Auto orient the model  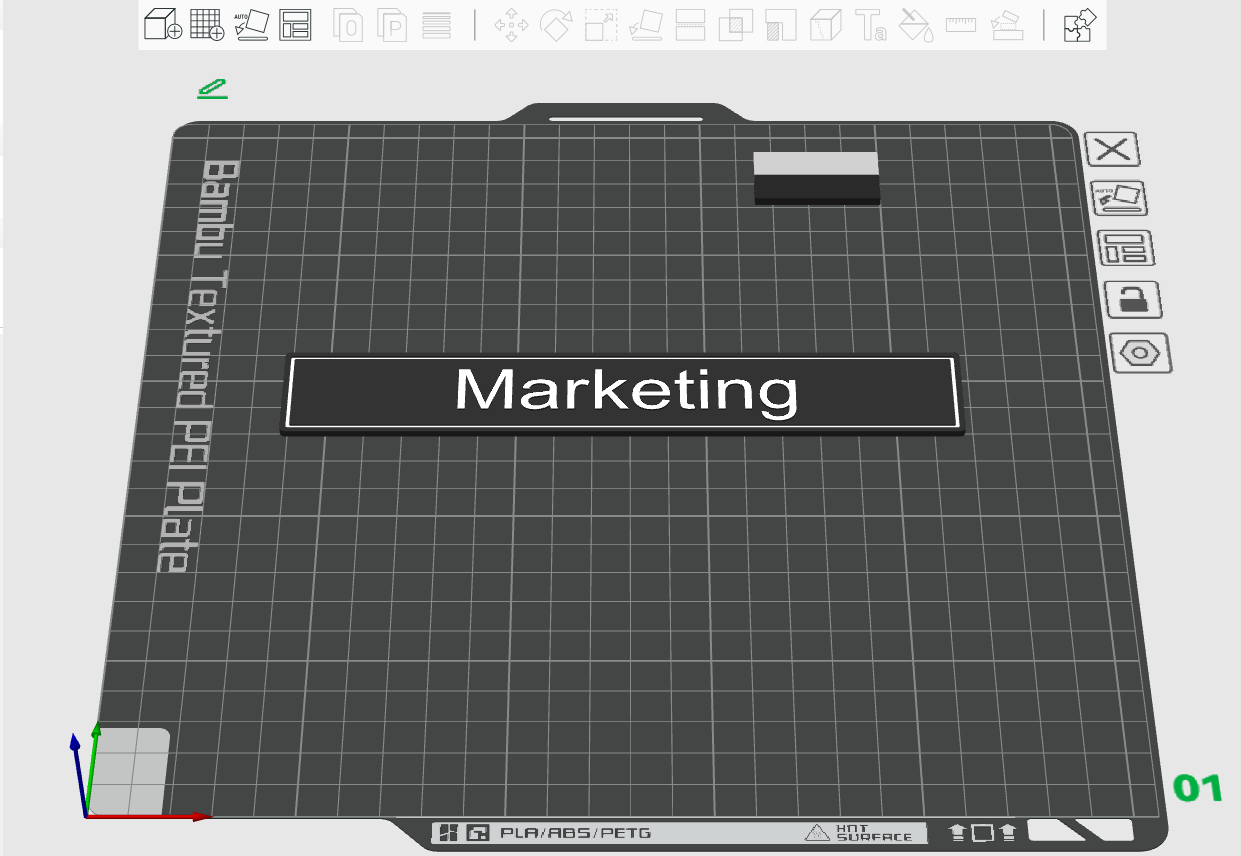click(252, 26)
